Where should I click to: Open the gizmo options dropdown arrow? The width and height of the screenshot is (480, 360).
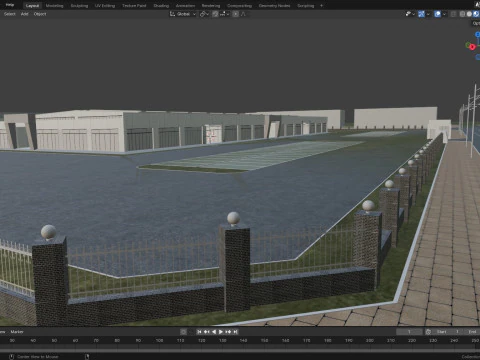tap(428, 14)
